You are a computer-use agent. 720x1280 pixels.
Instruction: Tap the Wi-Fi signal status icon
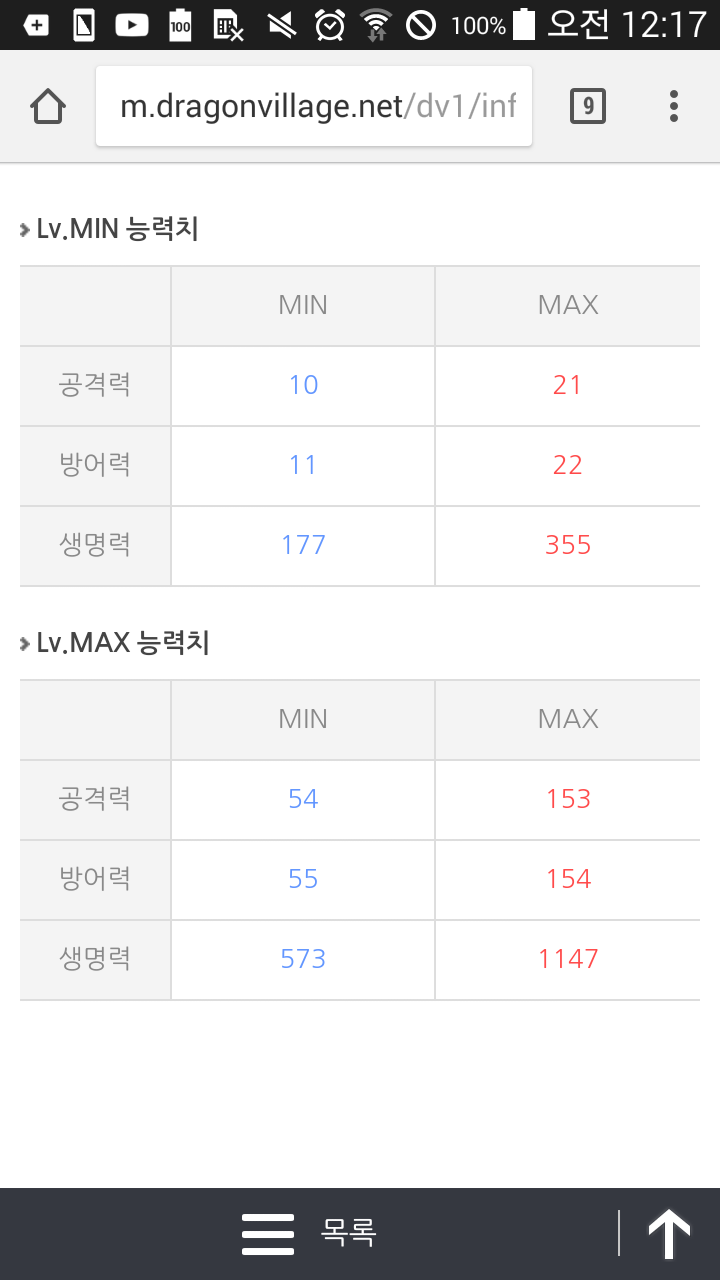(376, 25)
